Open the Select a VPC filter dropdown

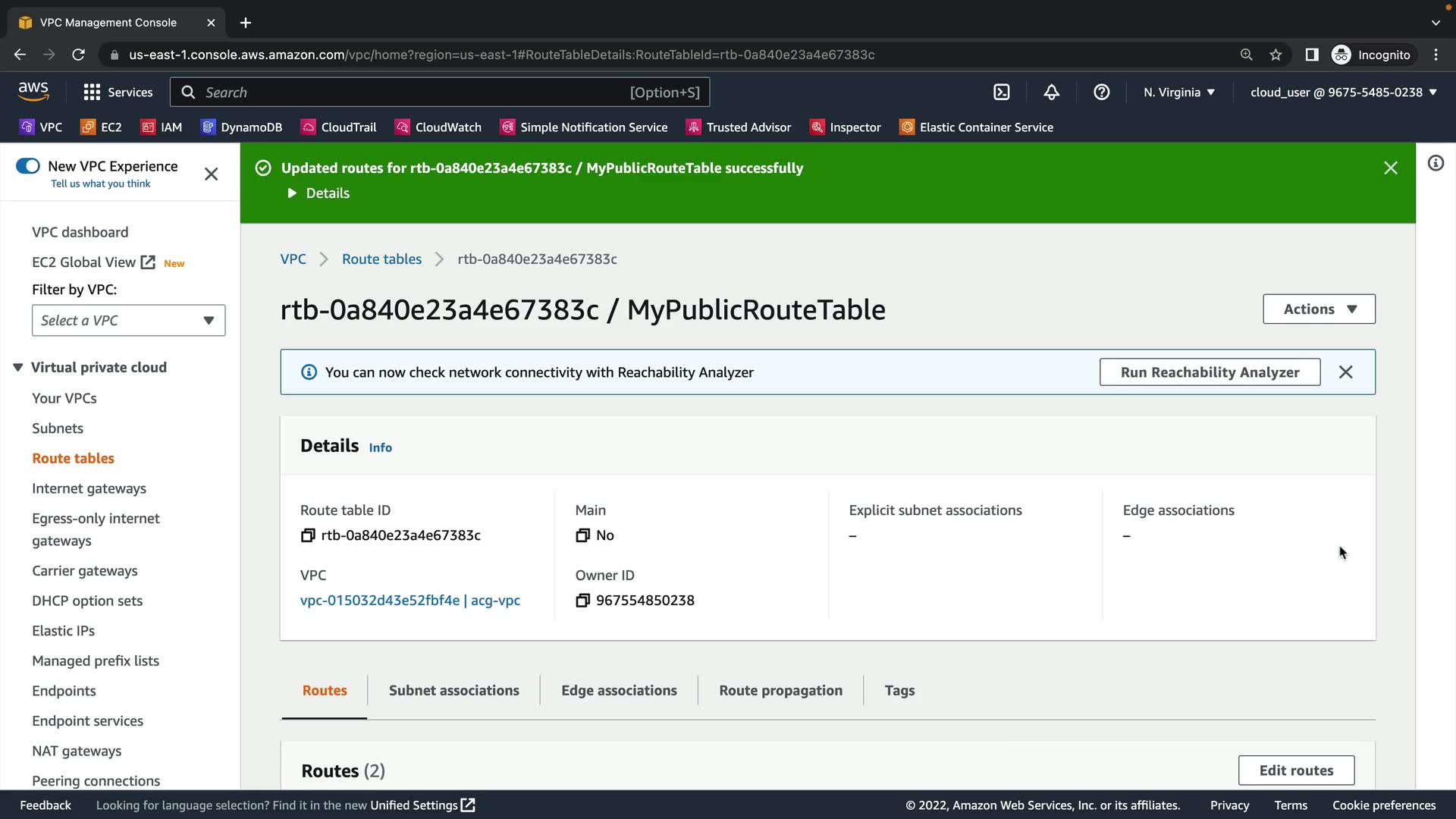pos(128,320)
